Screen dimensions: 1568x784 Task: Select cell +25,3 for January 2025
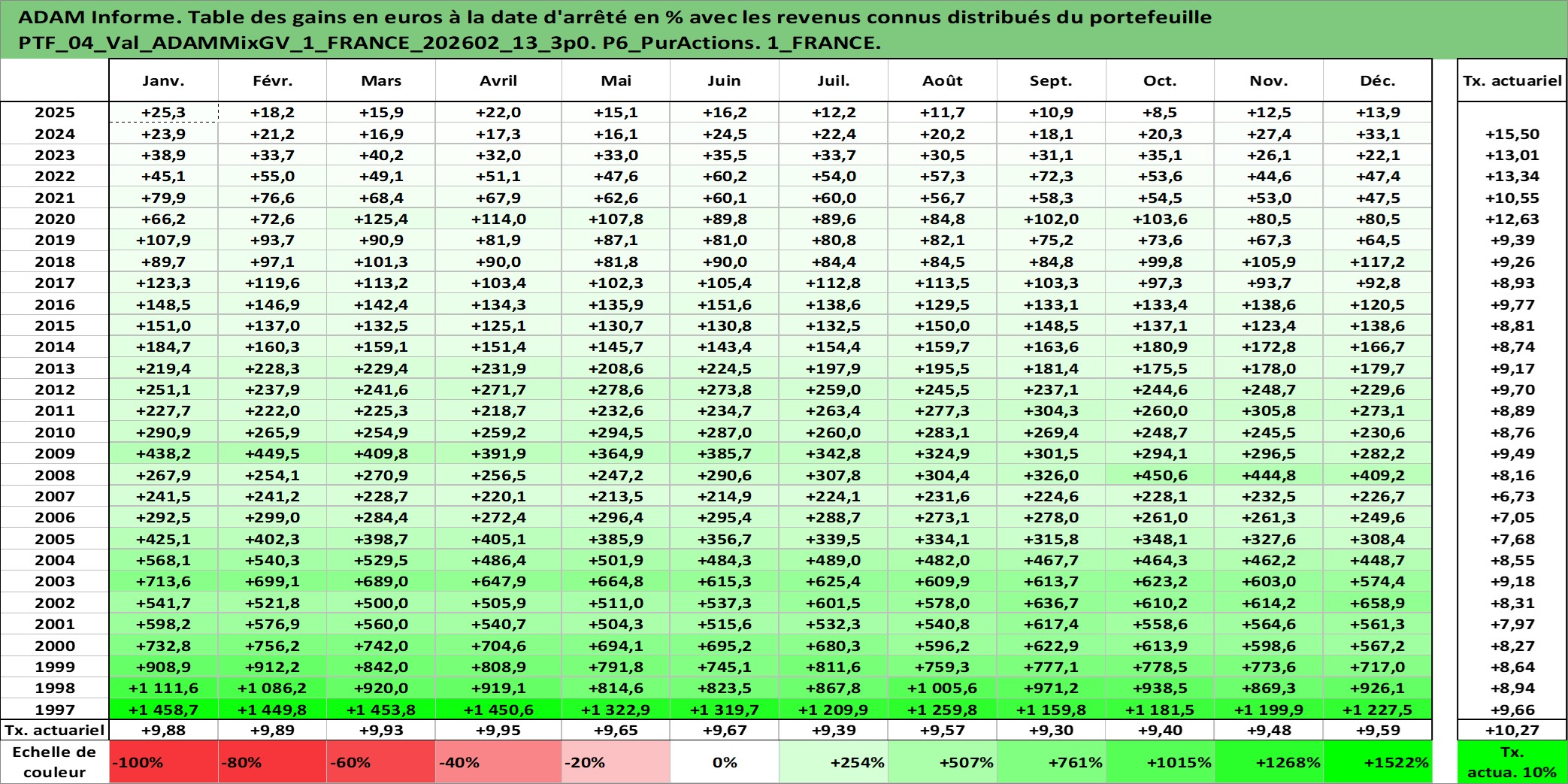tap(163, 112)
